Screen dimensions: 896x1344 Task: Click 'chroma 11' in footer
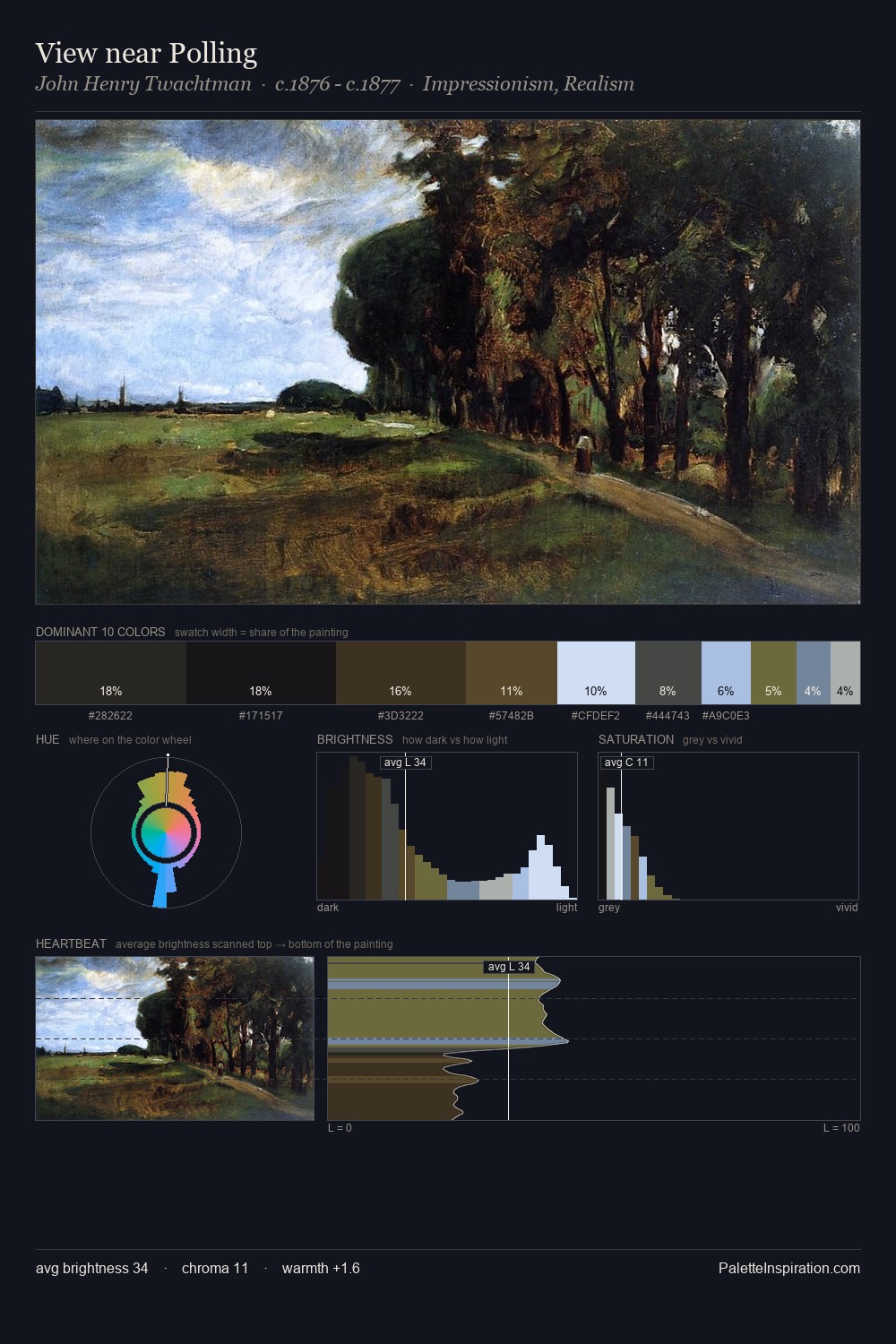click(x=215, y=1268)
